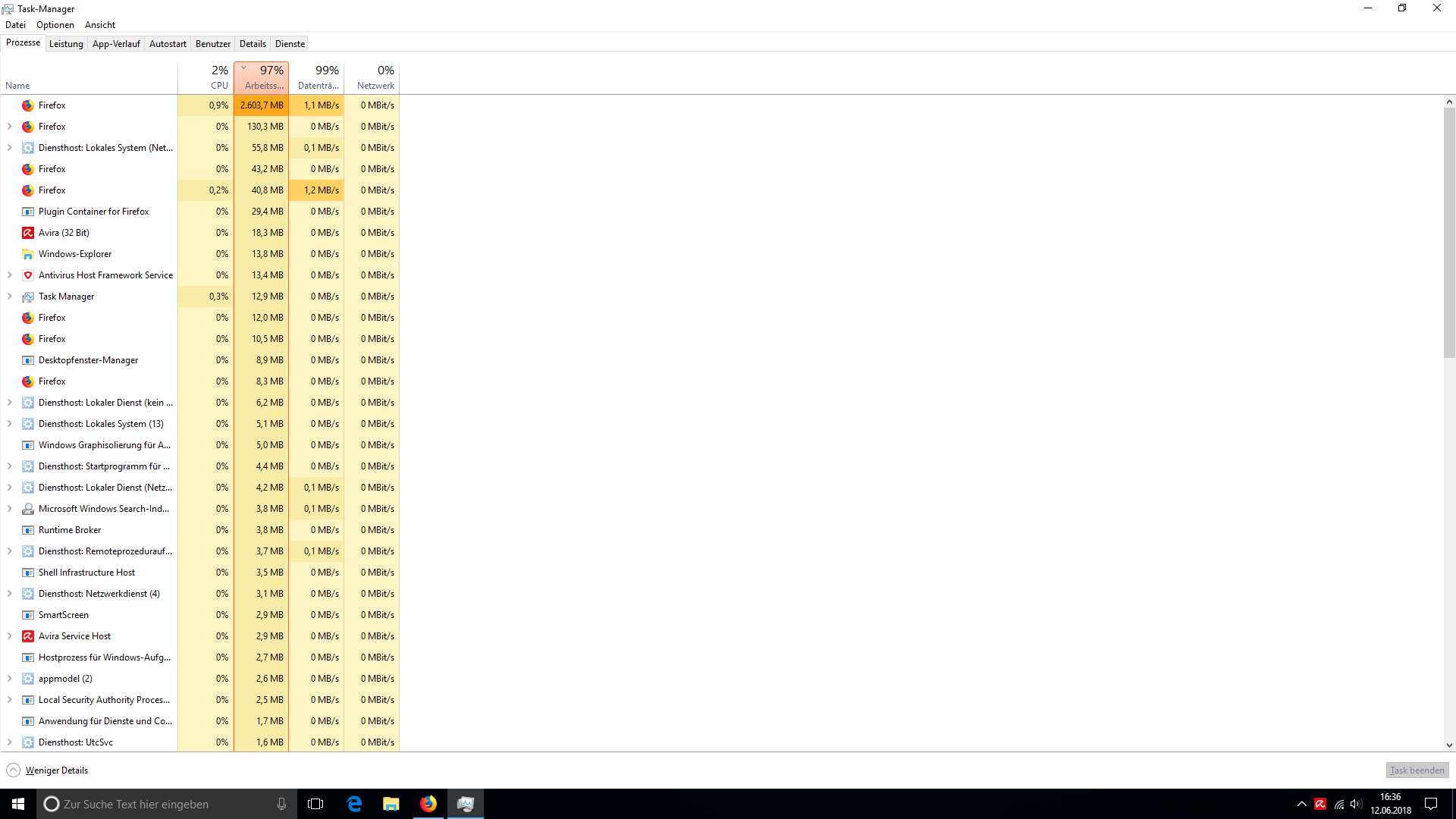1456x819 pixels.
Task: Collapse the view with the Weniger Details chevron
Action: point(13,770)
